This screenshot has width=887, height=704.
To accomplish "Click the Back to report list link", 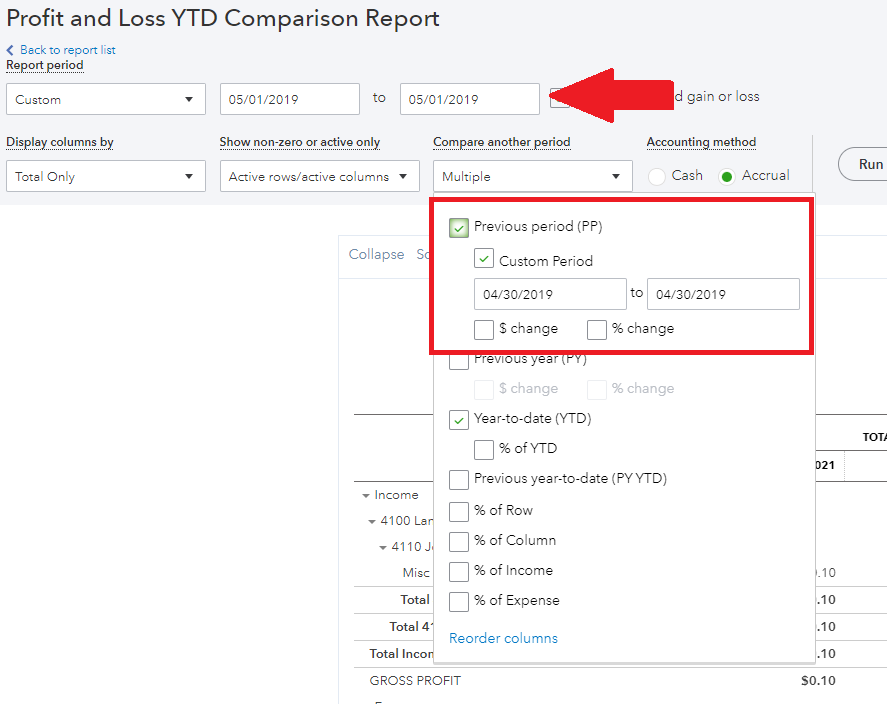I will (x=67, y=50).
